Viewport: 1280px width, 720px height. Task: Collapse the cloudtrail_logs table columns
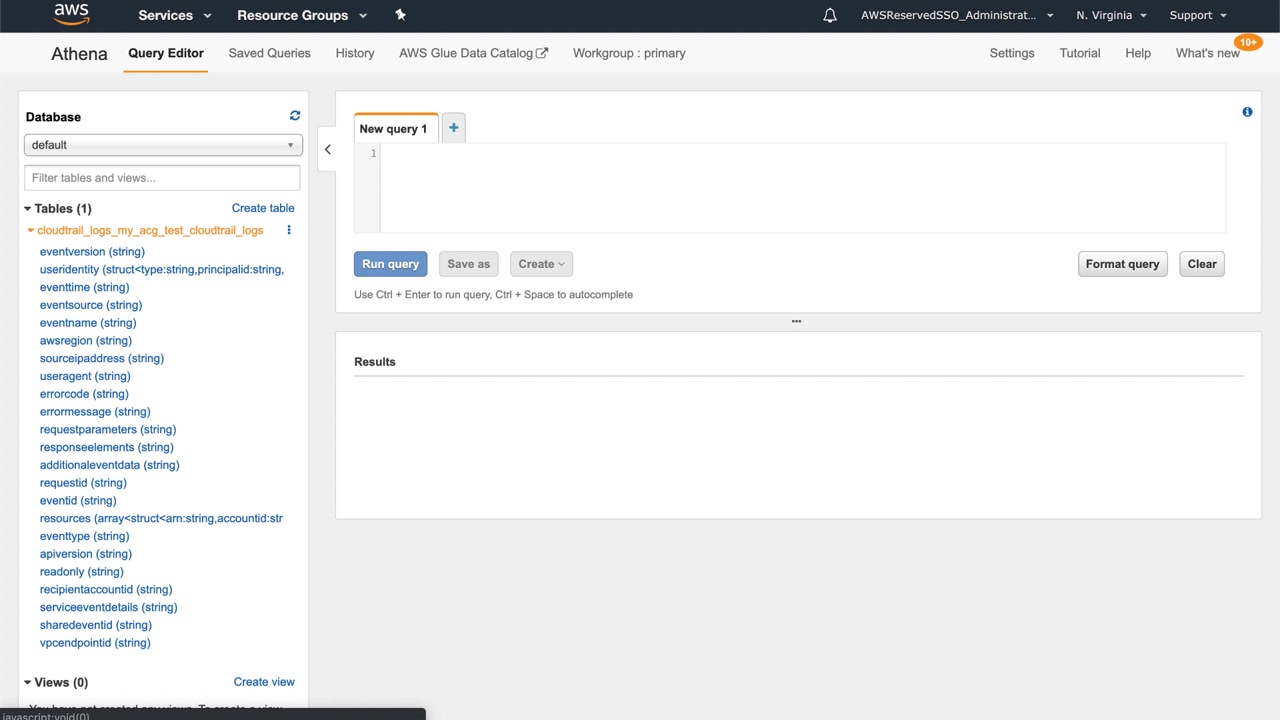point(31,231)
